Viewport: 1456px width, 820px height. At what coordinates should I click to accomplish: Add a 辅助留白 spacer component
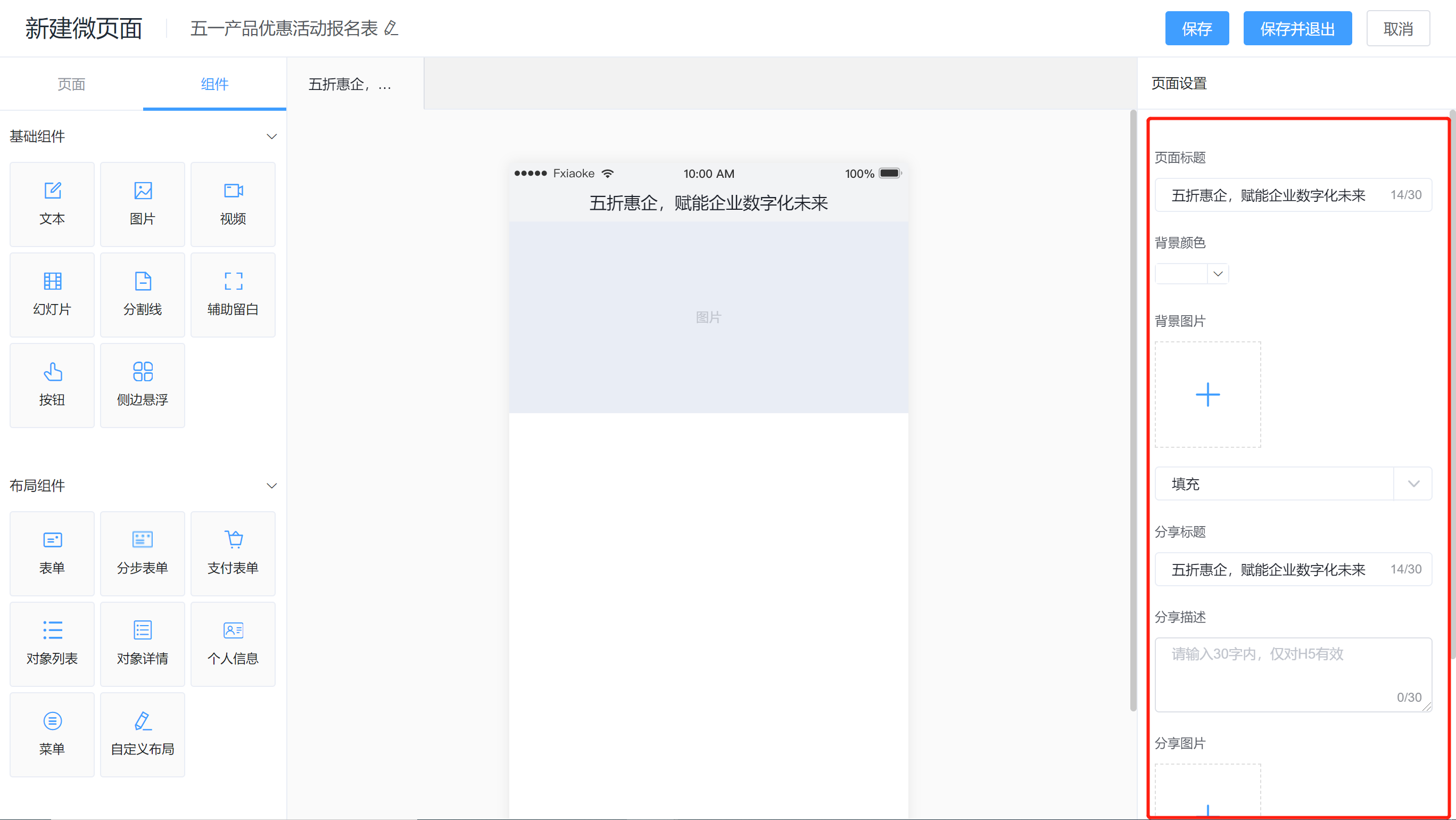pyautogui.click(x=233, y=294)
